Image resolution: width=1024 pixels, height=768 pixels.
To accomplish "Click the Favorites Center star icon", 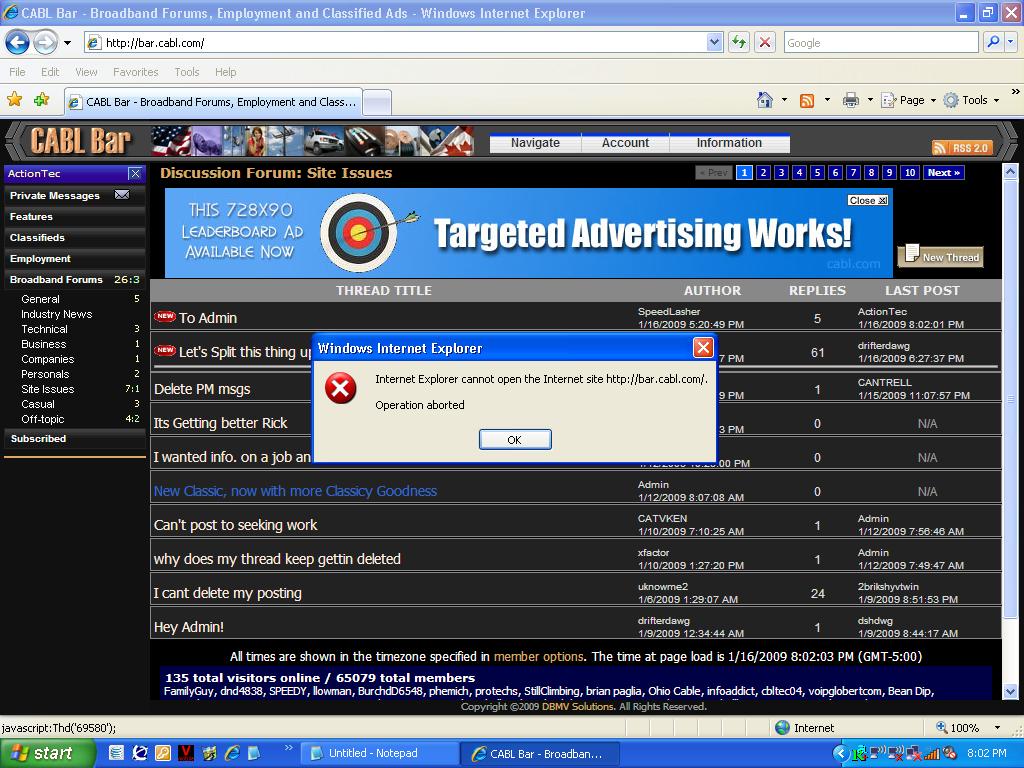I will (x=14, y=100).
